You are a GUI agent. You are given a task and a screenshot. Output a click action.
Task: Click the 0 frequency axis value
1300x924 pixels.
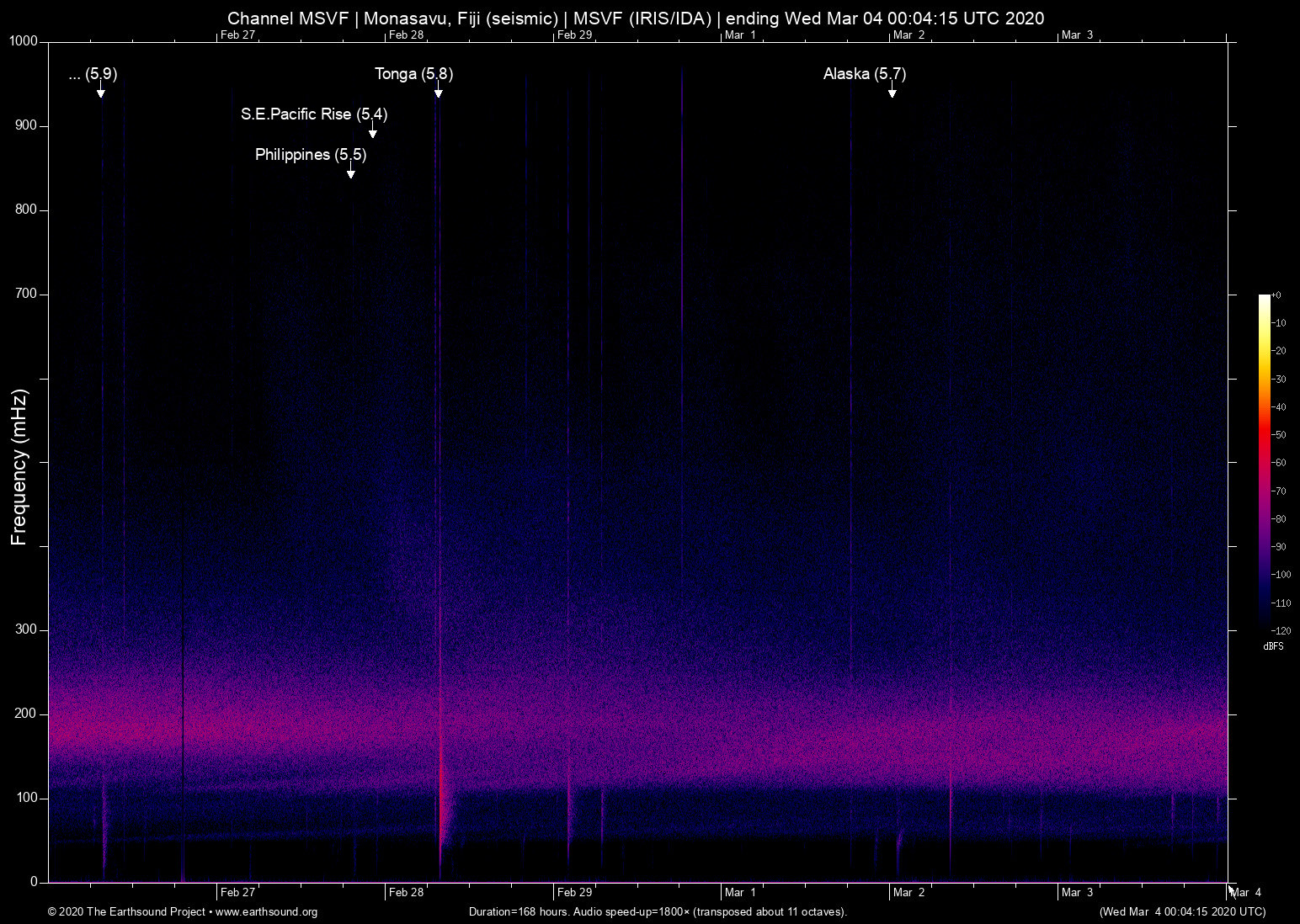point(34,882)
